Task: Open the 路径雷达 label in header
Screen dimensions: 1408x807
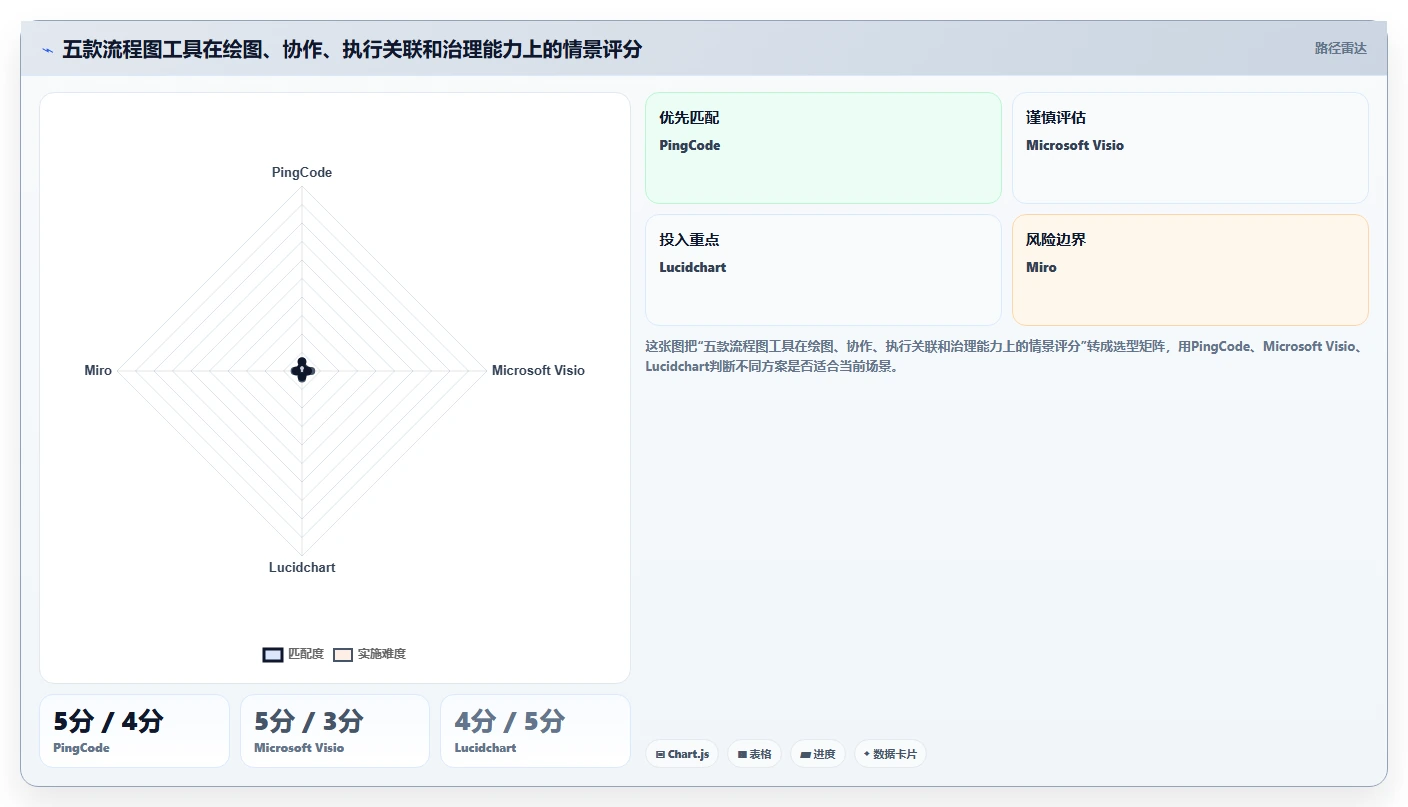Action: coord(1340,48)
